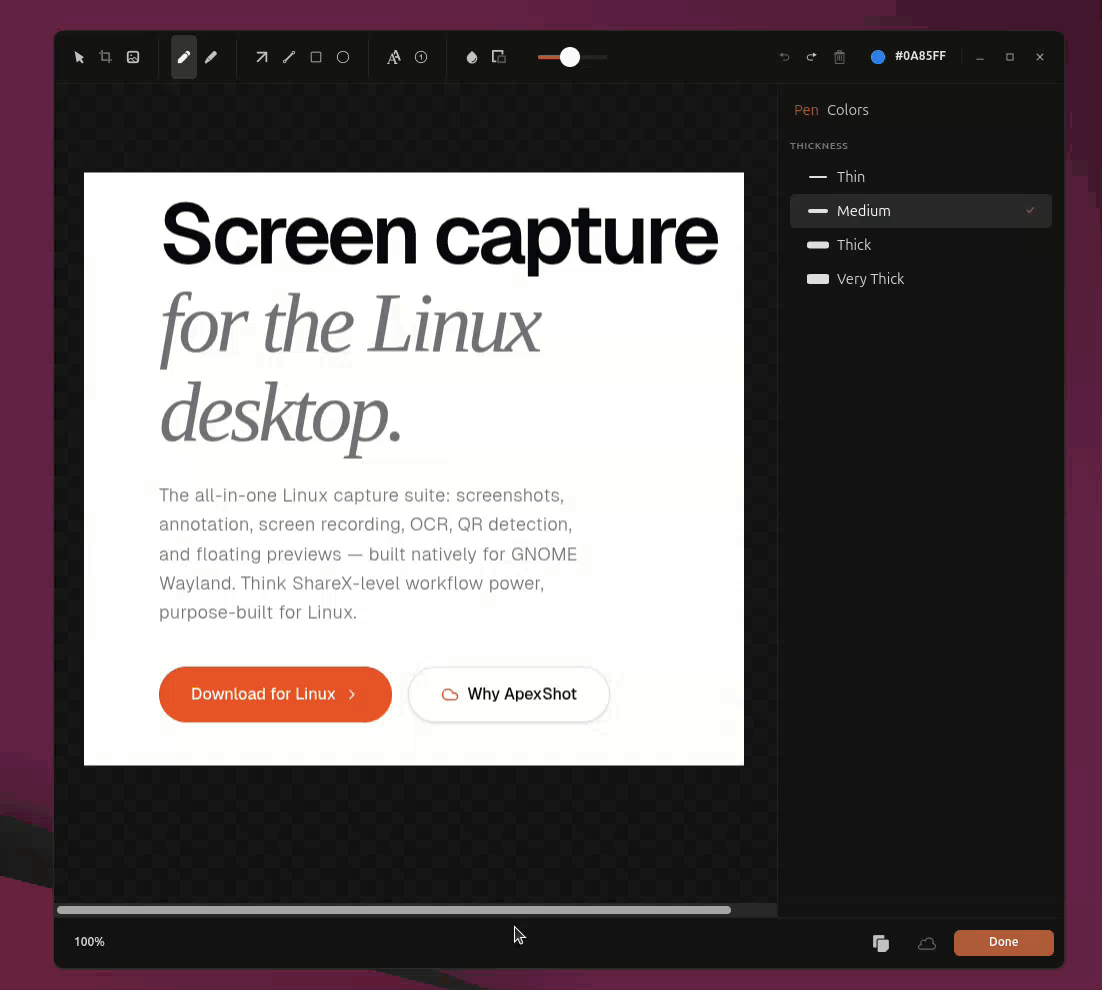Viewport: 1102px width, 990px height.
Task: Click the #0A85FF hex color label
Action: [x=920, y=56]
